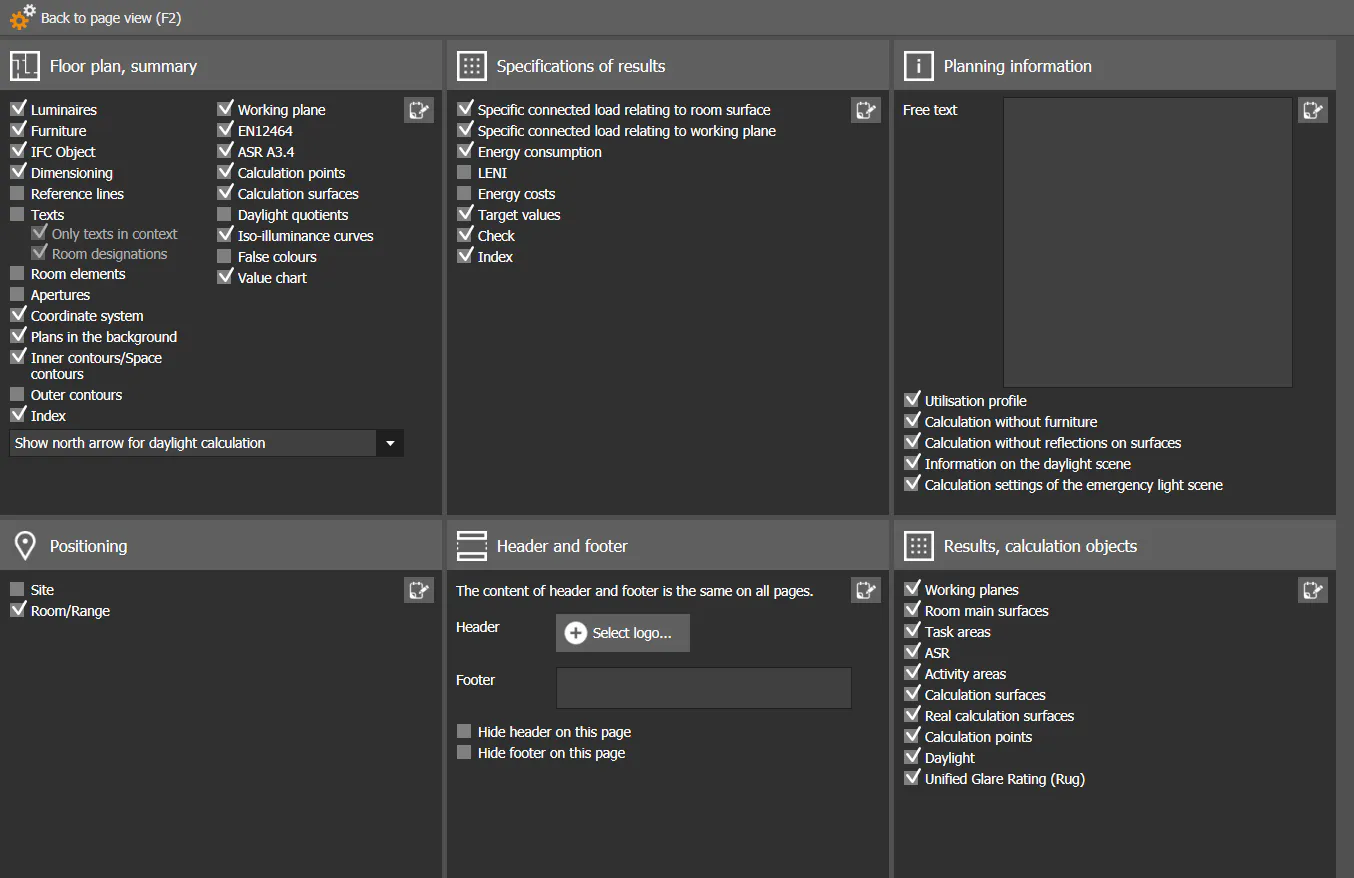Click into the Free text area
This screenshot has height=878, width=1354.
tap(1147, 242)
